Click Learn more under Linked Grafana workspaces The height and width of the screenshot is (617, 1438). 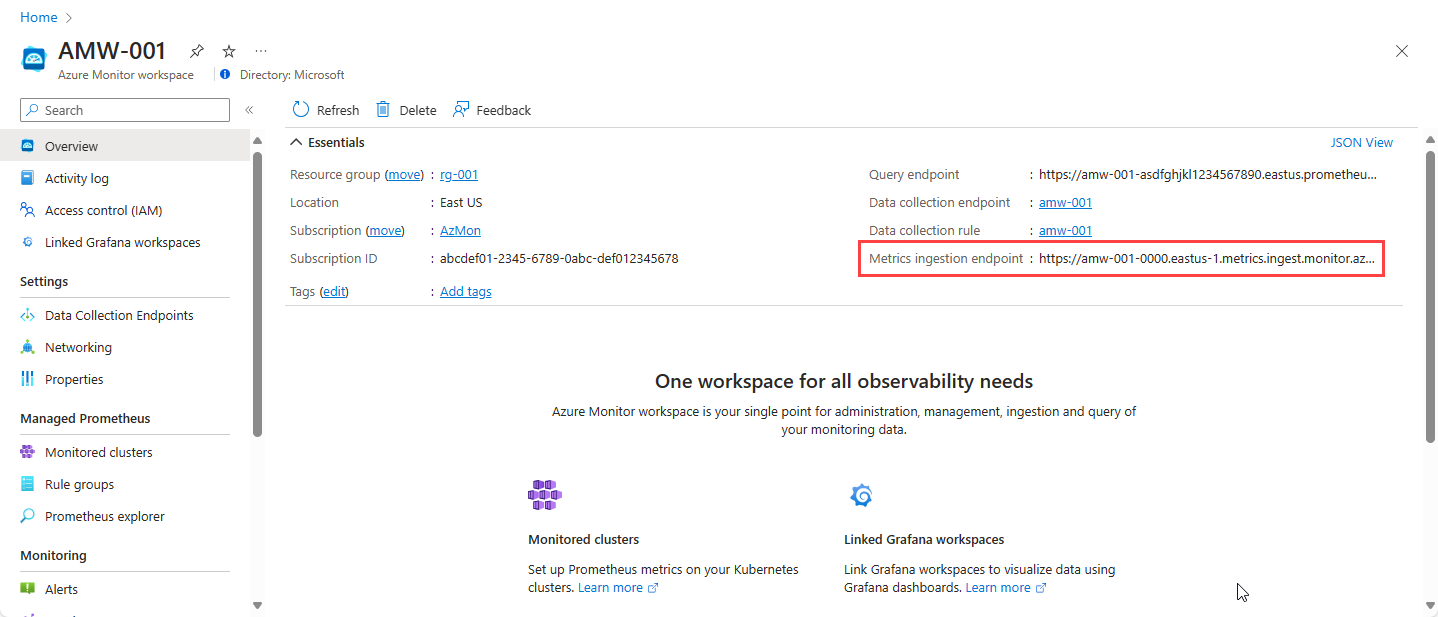1006,587
